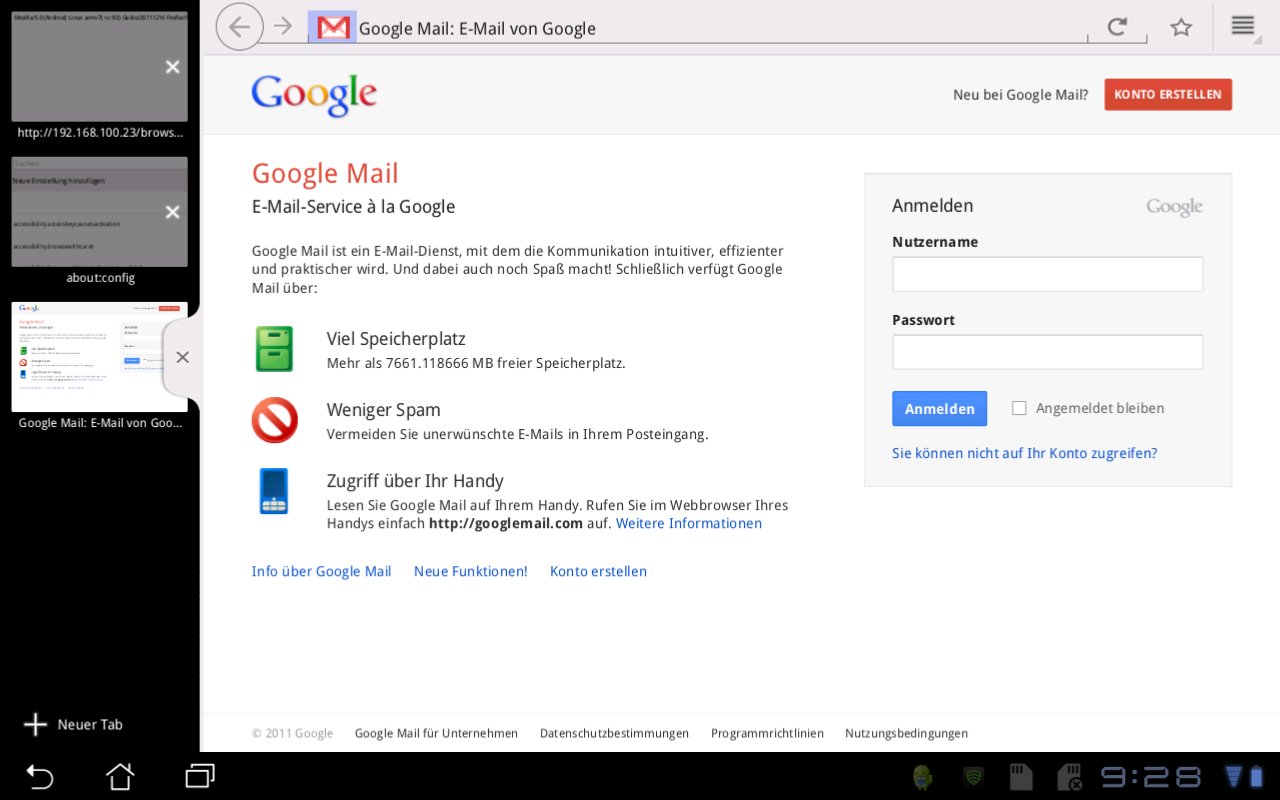Select the Google Mail tab thumbnail
The height and width of the screenshot is (800, 1280).
coord(99,357)
